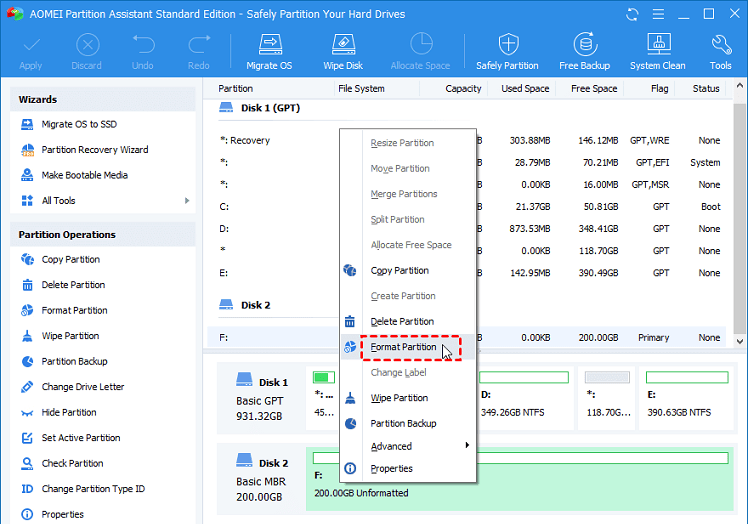Open the Partition Recovery Wizard
The width and height of the screenshot is (748, 524).
coord(94,150)
